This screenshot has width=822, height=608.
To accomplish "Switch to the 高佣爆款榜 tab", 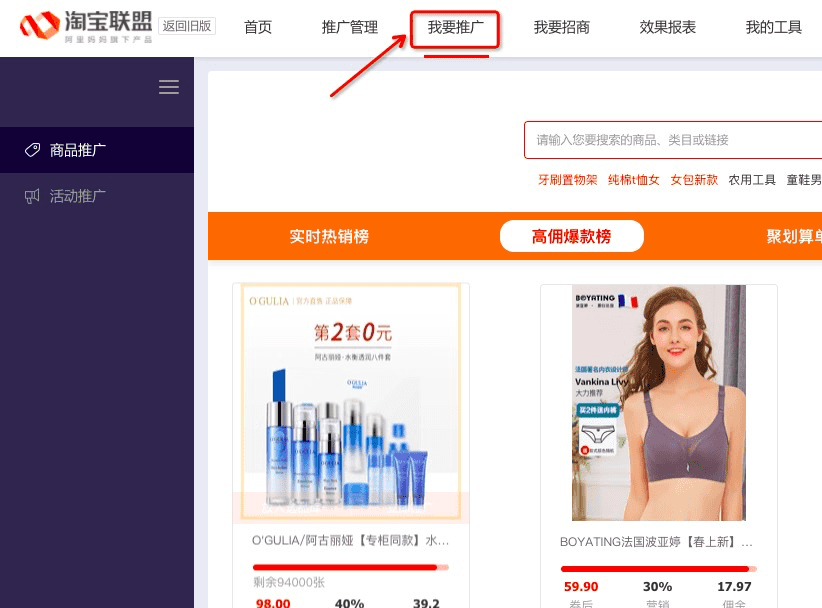I will (571, 236).
